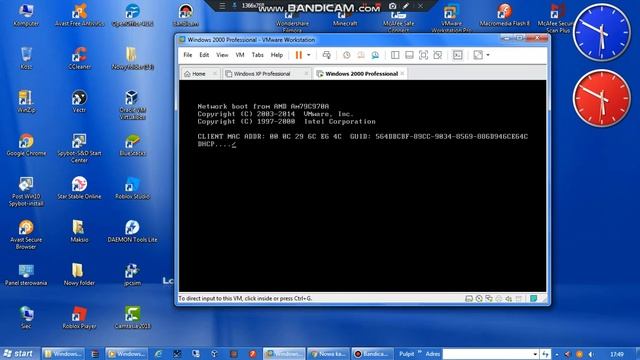The height and width of the screenshot is (360, 640).
Task: Select the Panel sterowania desktop icon
Action: (x=26, y=274)
